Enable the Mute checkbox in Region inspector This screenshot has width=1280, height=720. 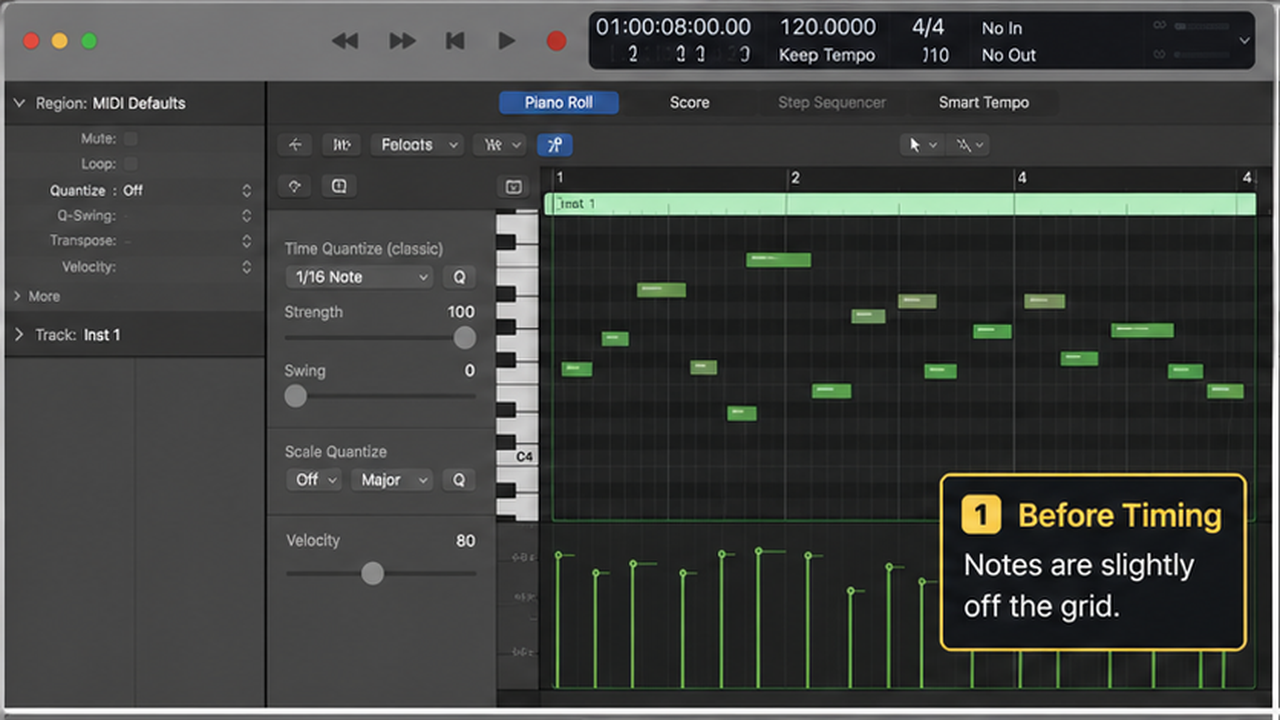tap(130, 138)
